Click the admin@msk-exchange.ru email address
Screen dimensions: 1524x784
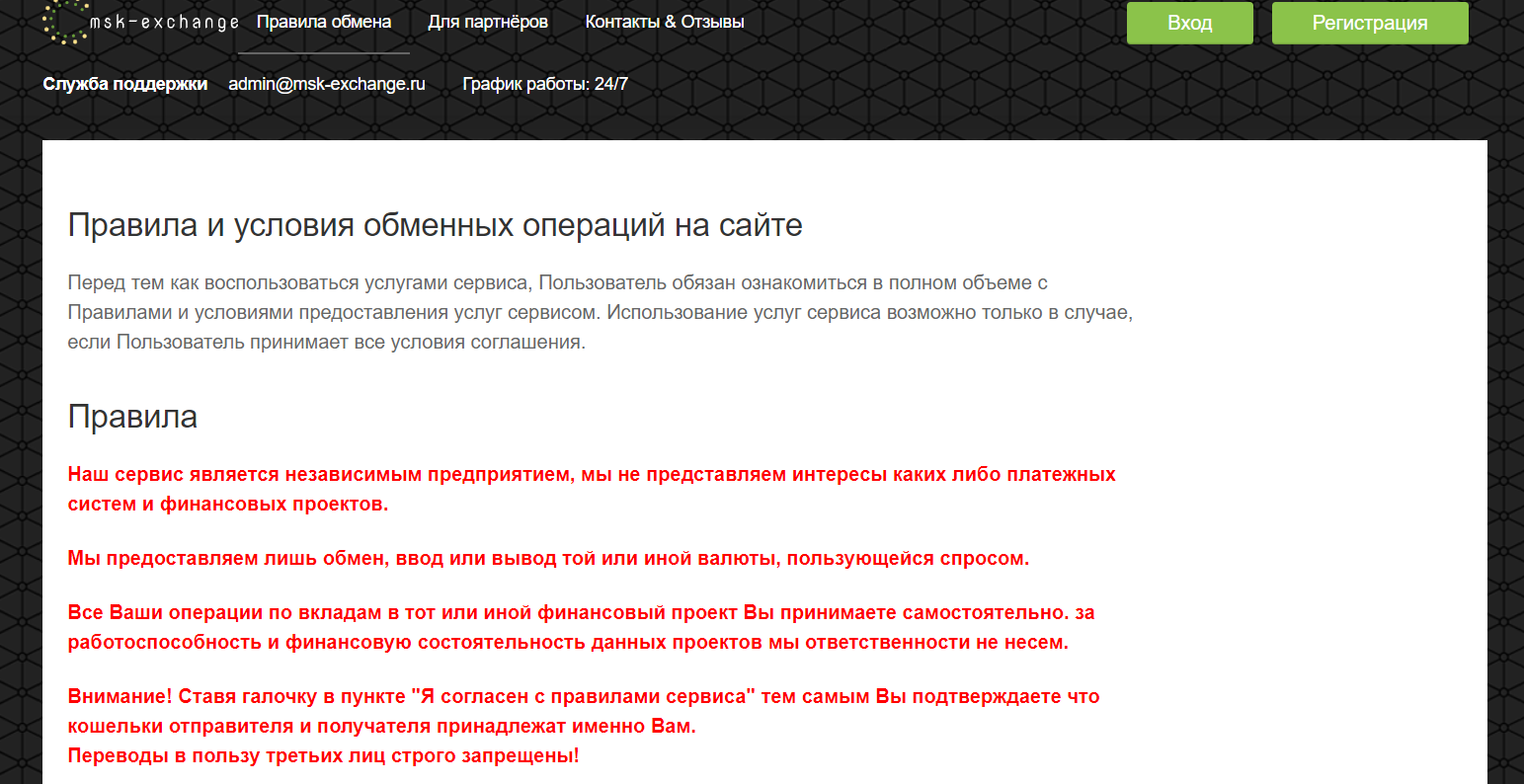[327, 84]
